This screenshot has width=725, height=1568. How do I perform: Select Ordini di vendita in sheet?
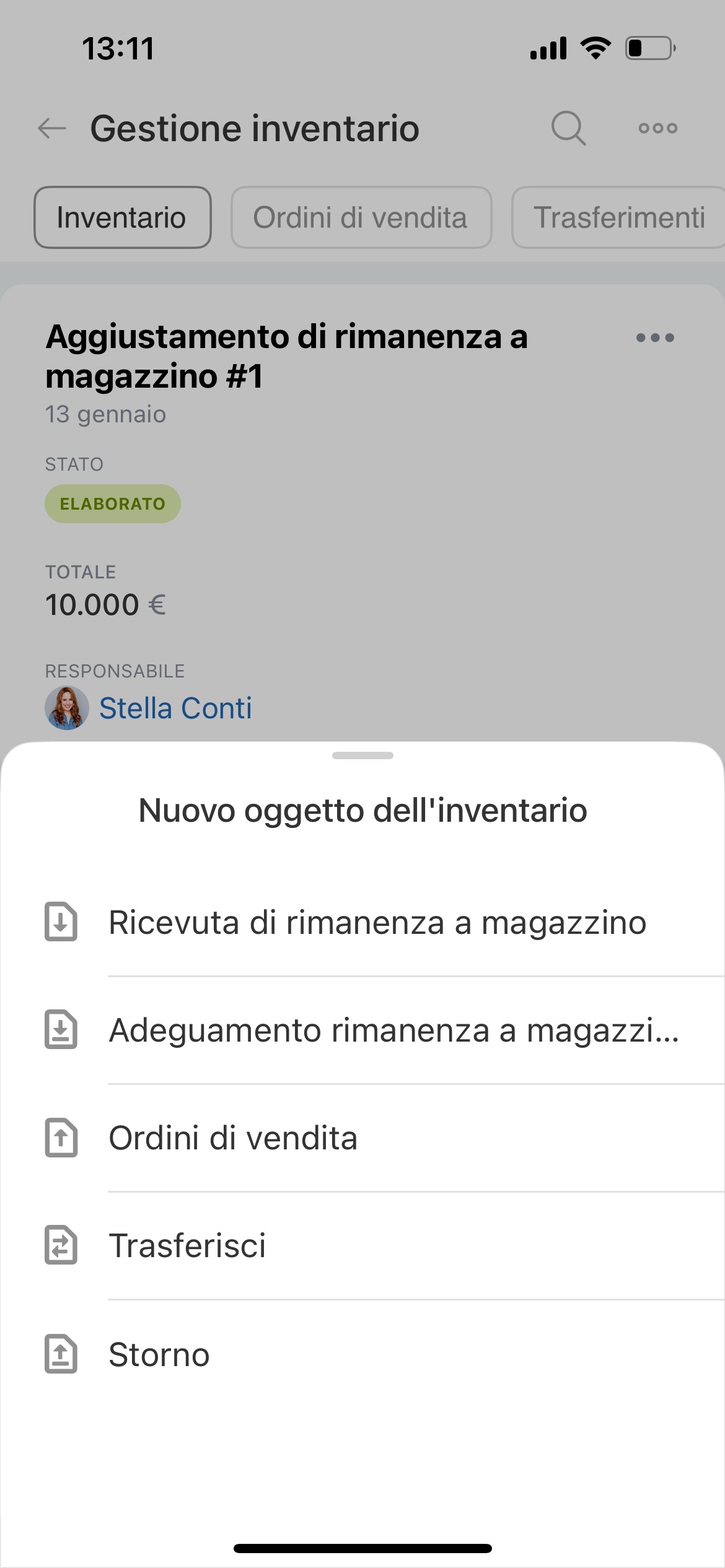coord(233,1138)
